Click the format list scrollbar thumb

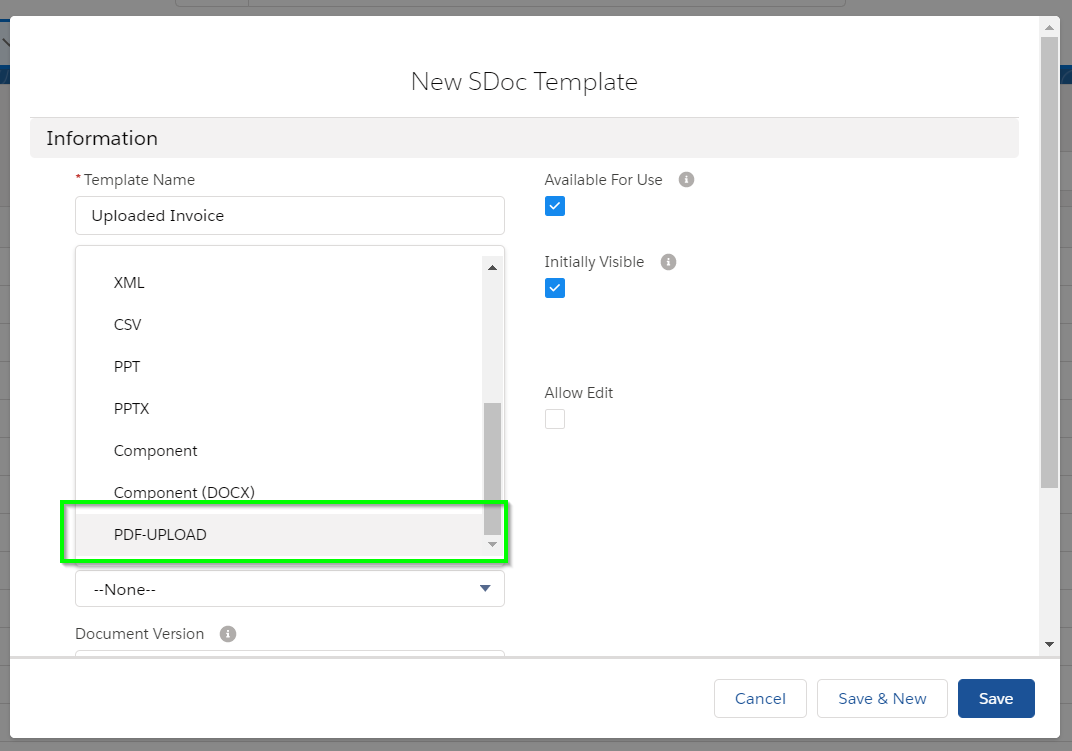coord(492,469)
